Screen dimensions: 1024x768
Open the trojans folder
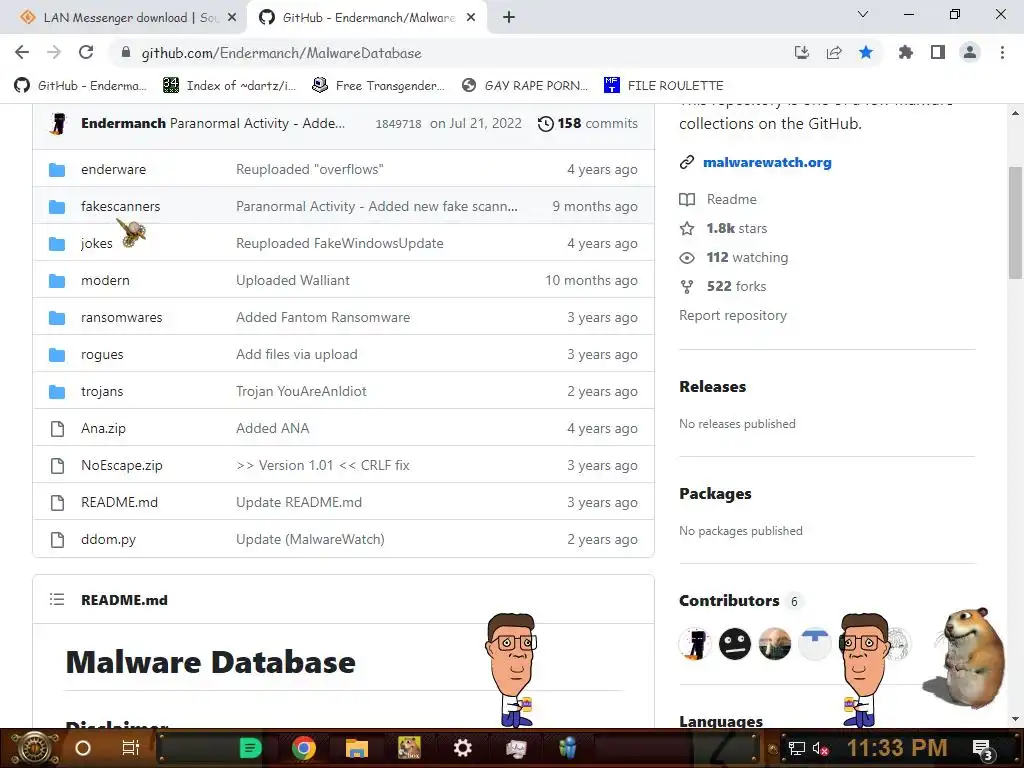click(102, 391)
